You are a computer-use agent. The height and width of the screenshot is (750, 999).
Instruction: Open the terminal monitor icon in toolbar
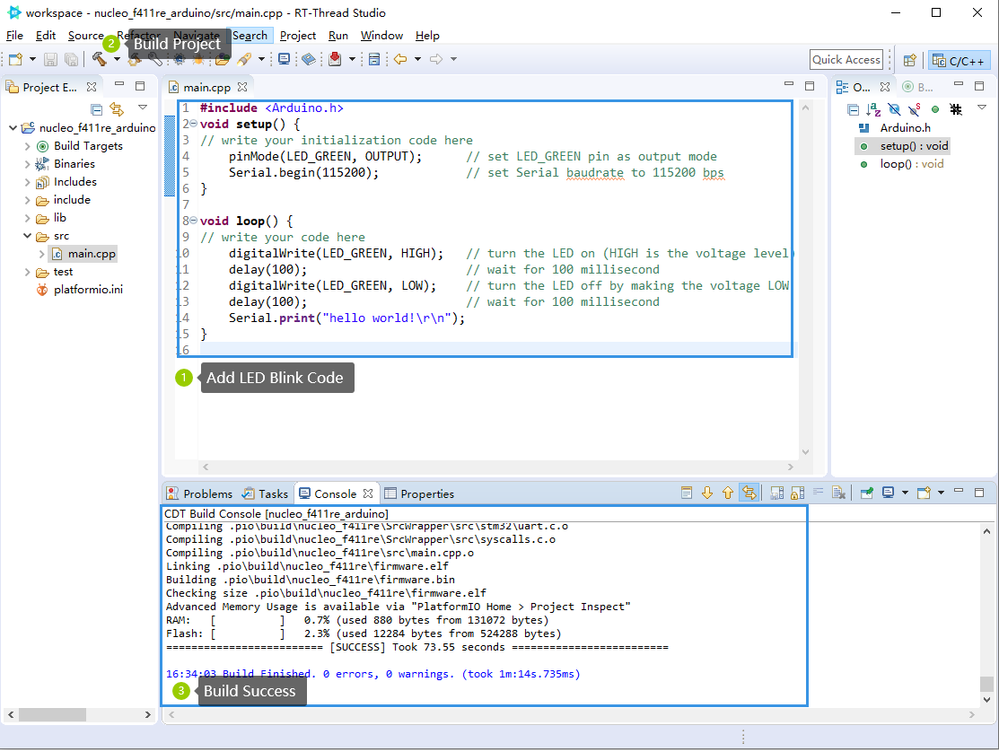284,59
